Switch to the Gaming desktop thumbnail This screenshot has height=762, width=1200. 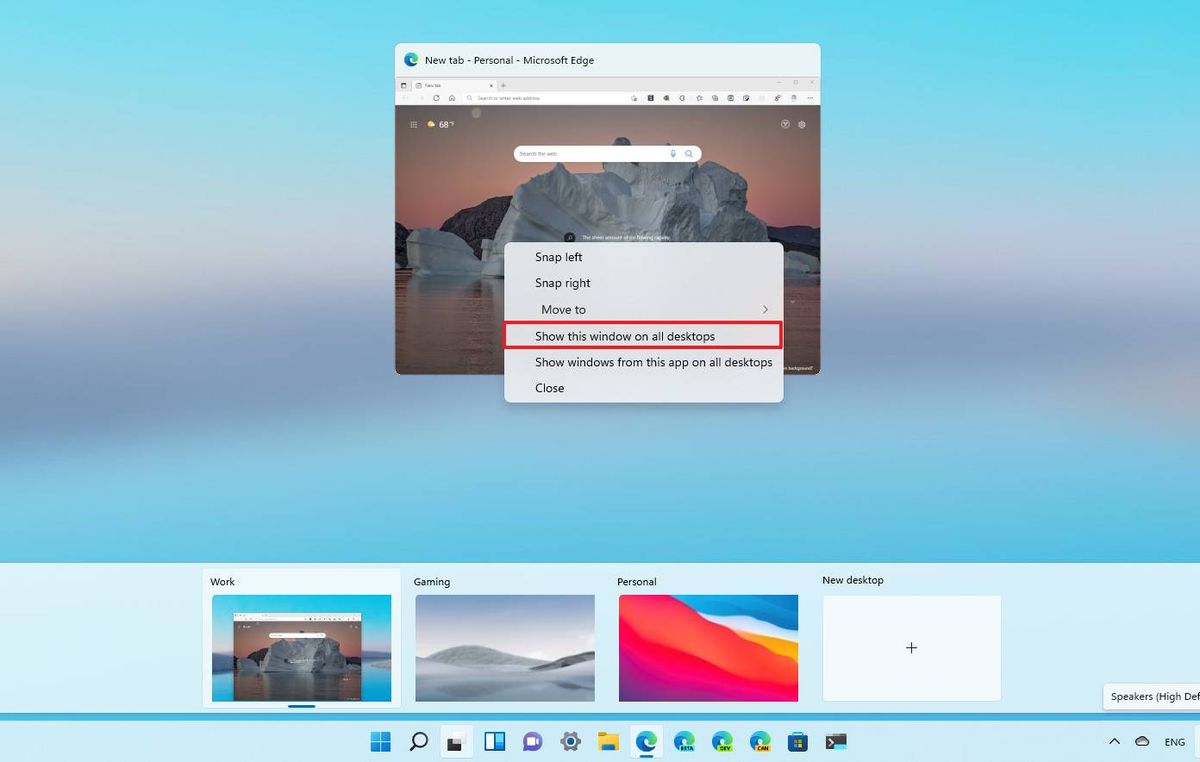[x=504, y=648]
